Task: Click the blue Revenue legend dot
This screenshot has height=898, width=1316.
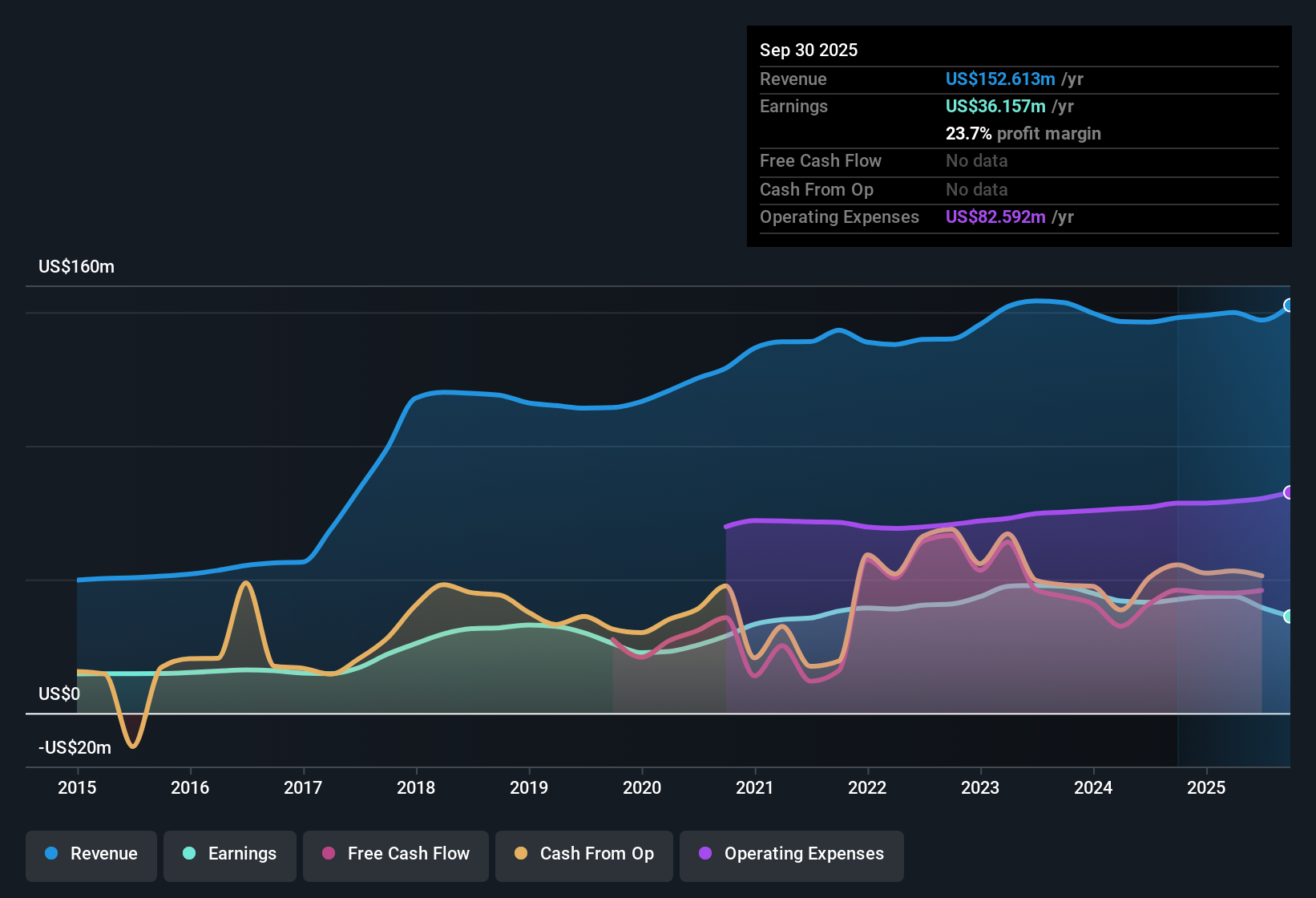Action: click(50, 854)
